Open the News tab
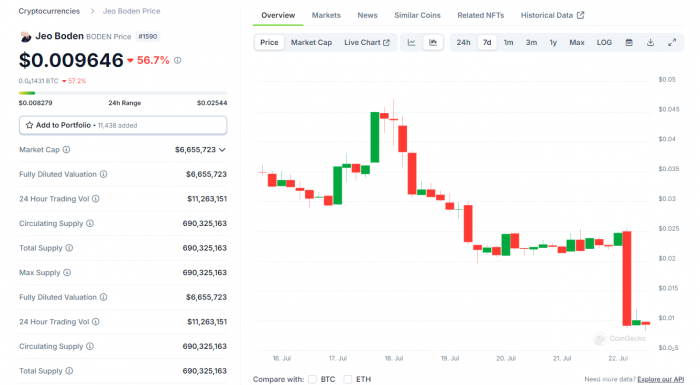 [x=367, y=15]
